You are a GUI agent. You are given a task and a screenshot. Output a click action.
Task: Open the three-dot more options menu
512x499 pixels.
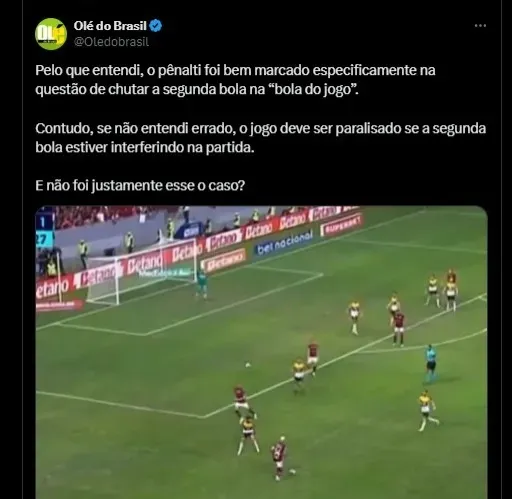click(x=480, y=26)
